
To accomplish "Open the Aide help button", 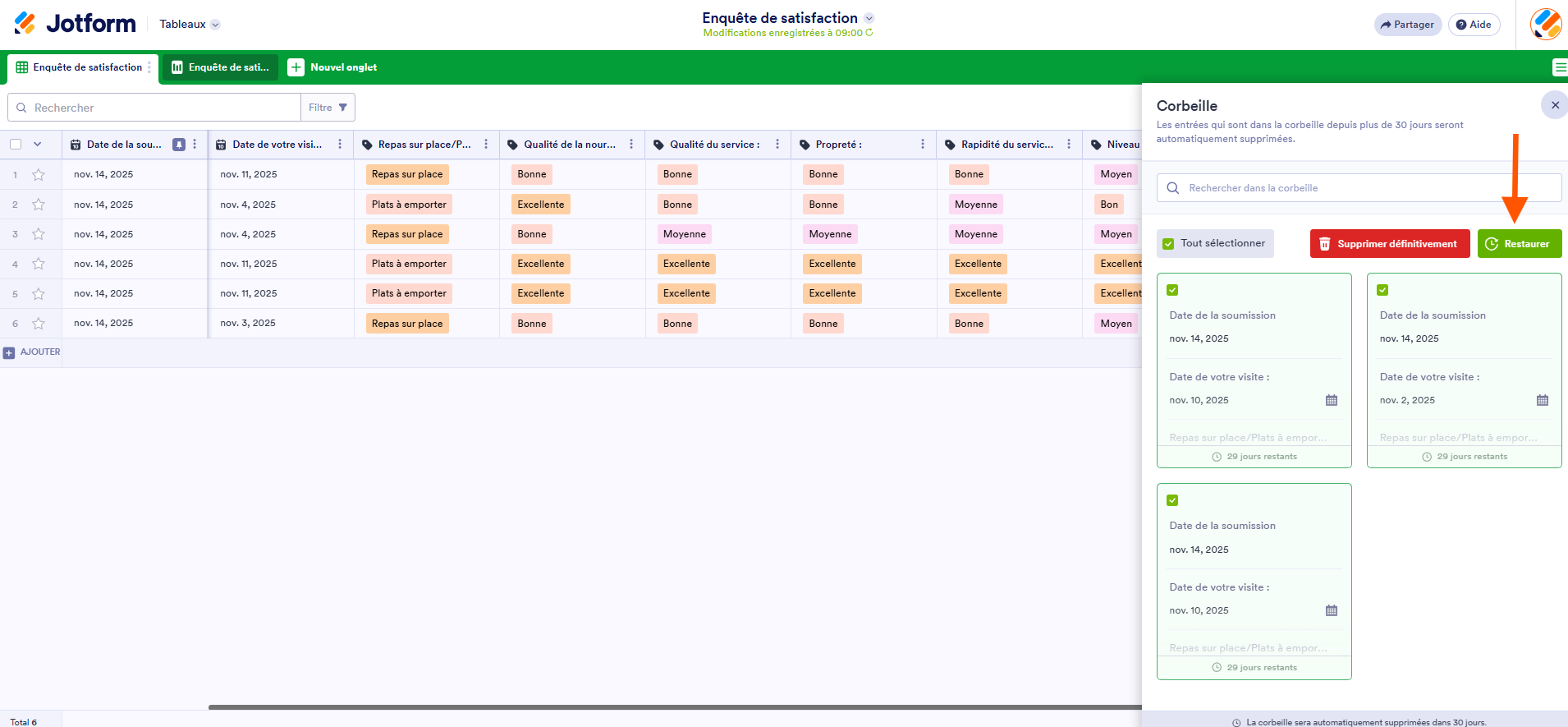I will click(x=1474, y=25).
